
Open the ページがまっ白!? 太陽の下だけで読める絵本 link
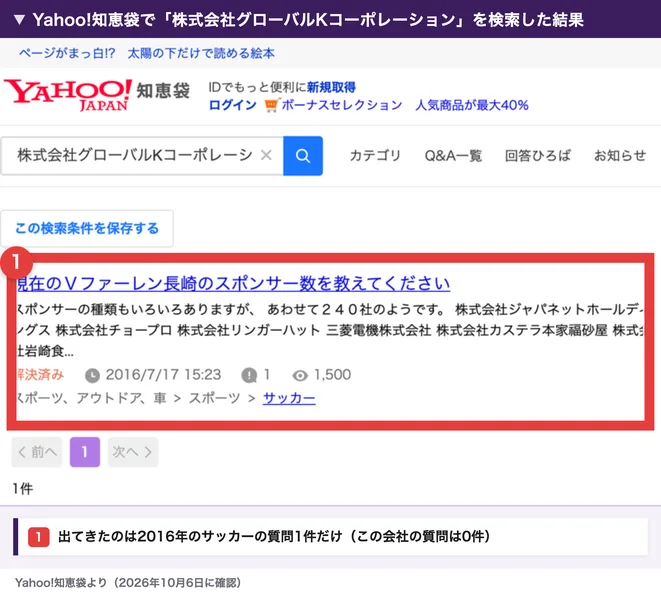point(147,53)
